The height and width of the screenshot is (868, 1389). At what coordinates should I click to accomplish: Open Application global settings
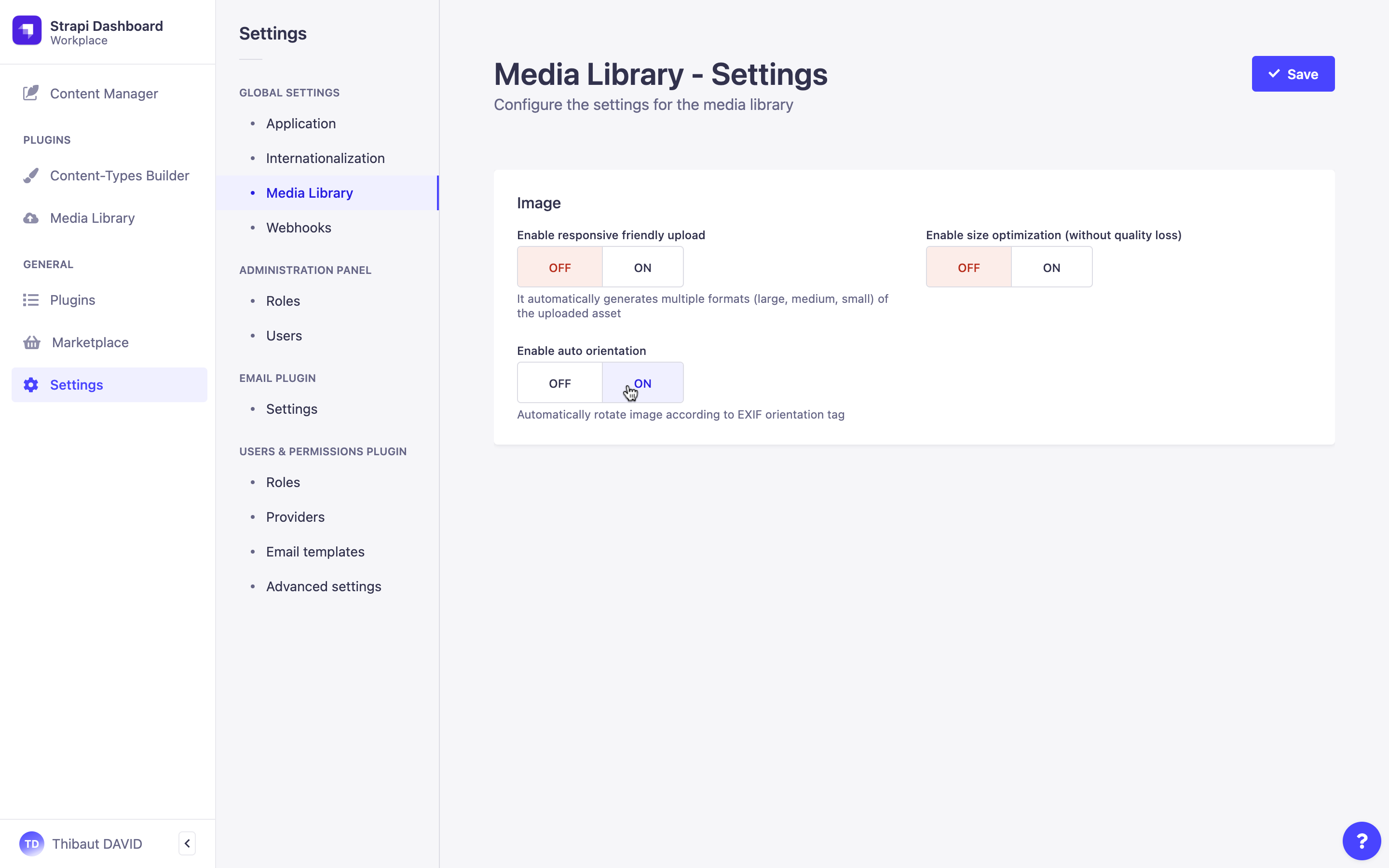(x=301, y=123)
